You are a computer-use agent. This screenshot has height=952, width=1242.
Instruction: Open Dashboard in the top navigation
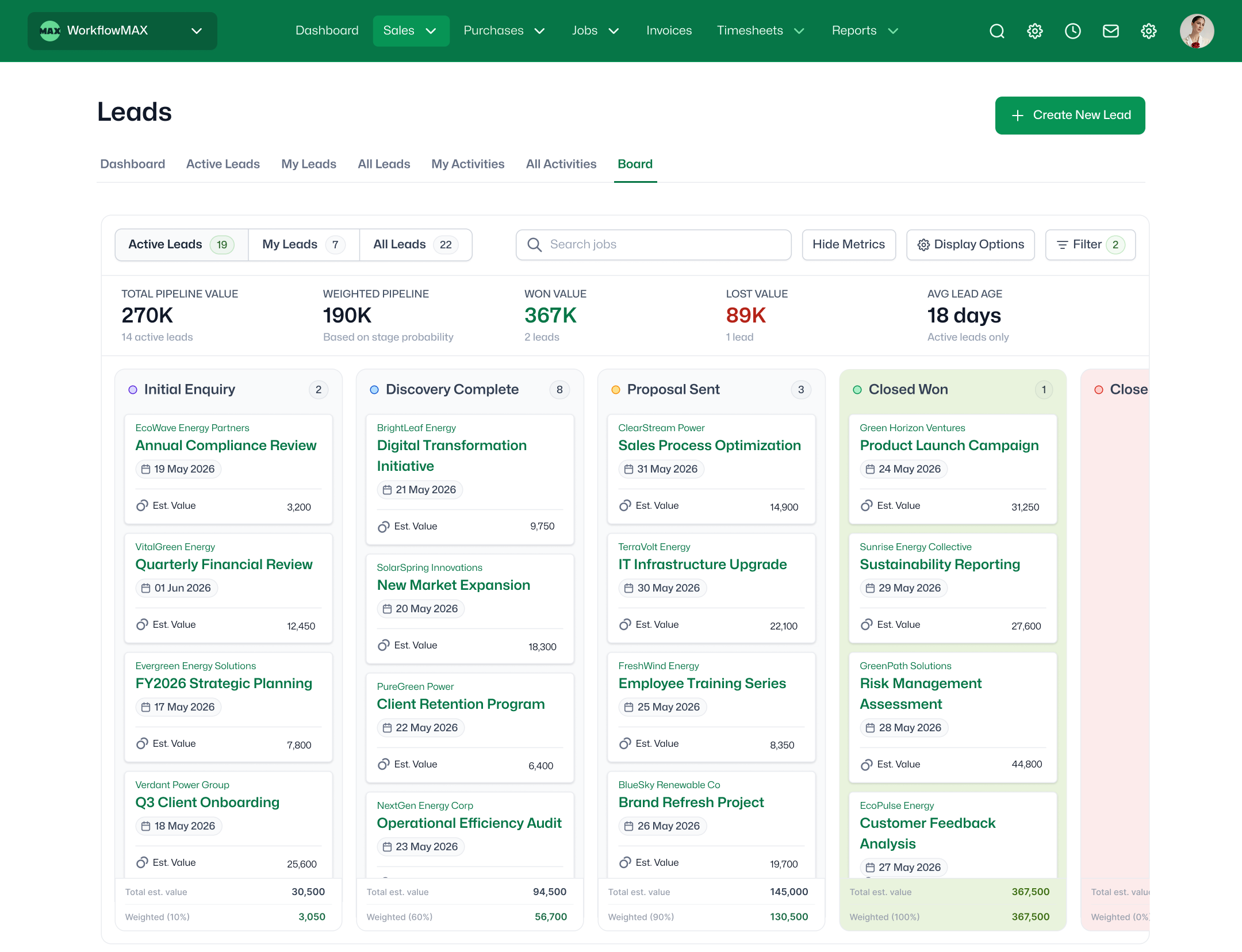(327, 30)
